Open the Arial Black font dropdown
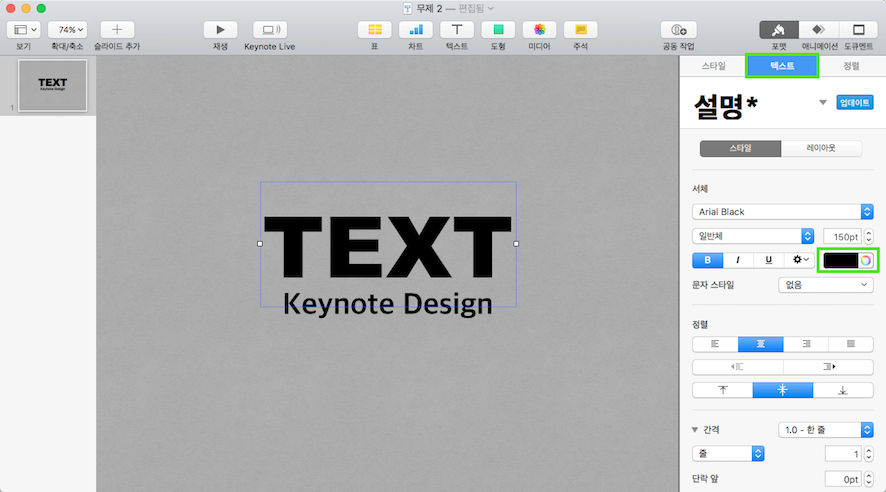The image size is (886, 492). 783,212
